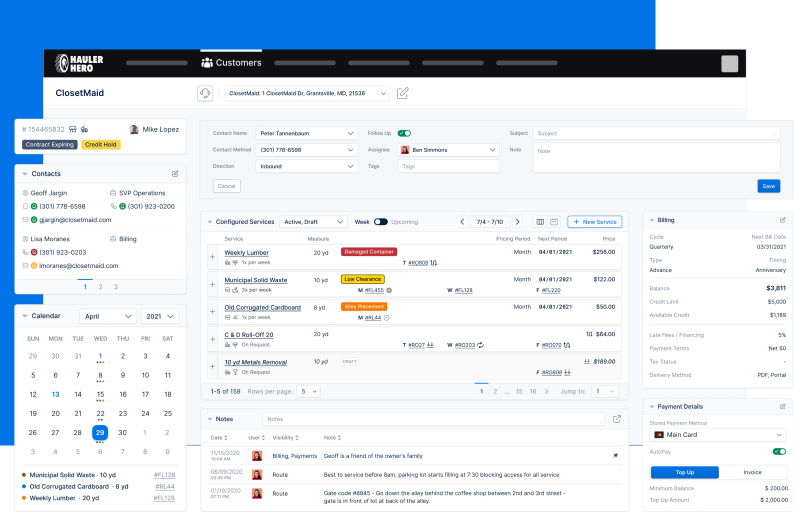Screen dimensions: 794x513
Task: Click the Cancel button
Action: click(226, 186)
